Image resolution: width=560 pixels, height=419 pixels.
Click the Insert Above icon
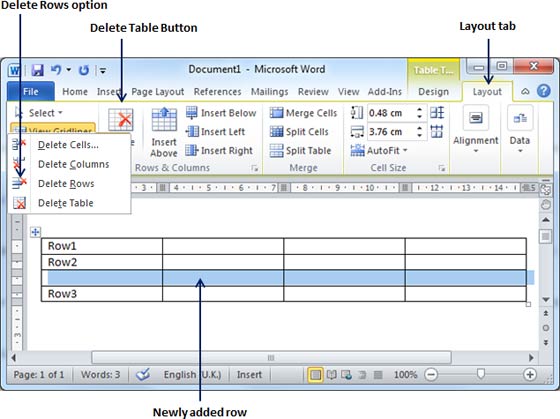(x=164, y=120)
